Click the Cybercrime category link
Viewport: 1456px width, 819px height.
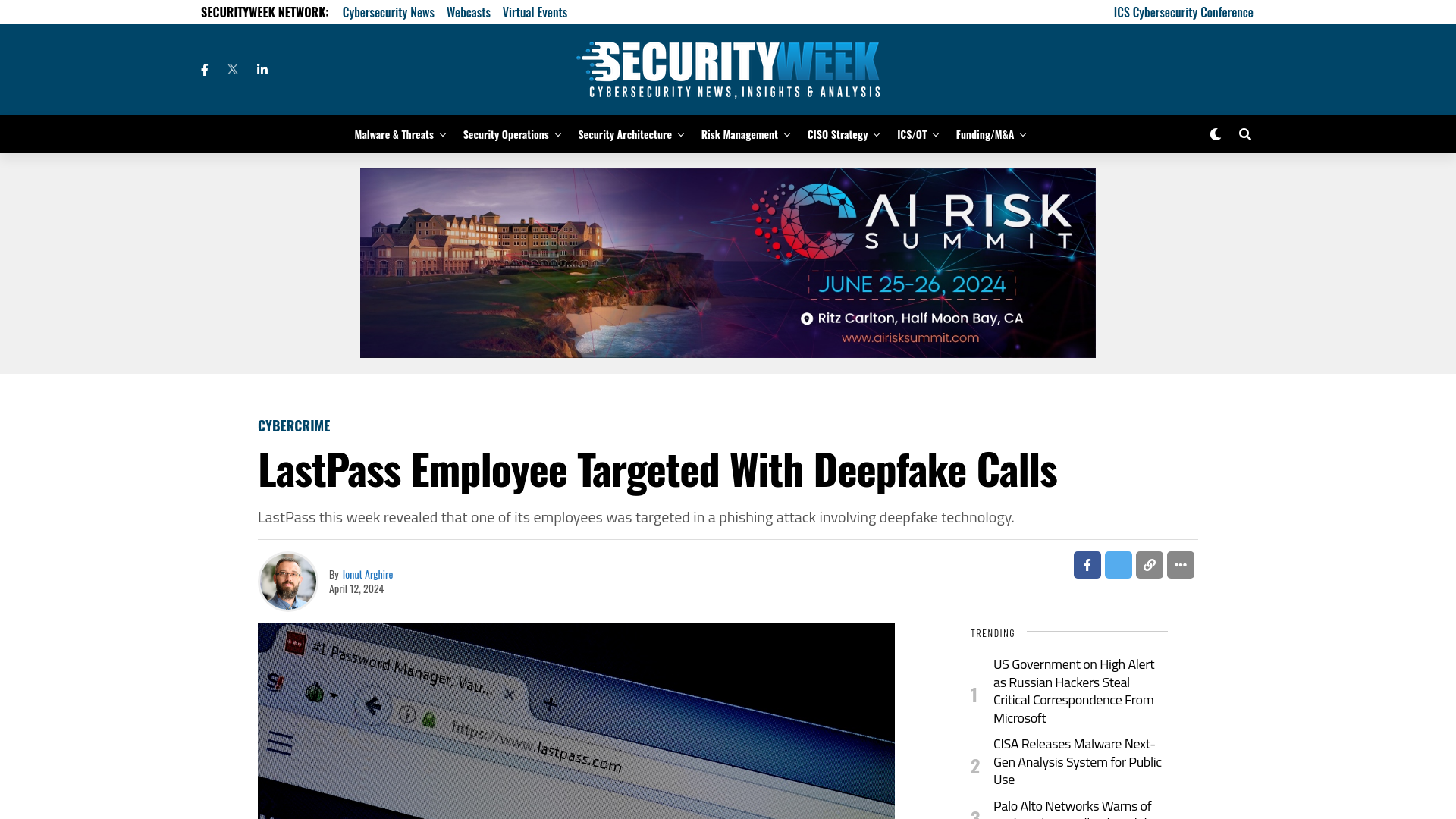pyautogui.click(x=294, y=425)
